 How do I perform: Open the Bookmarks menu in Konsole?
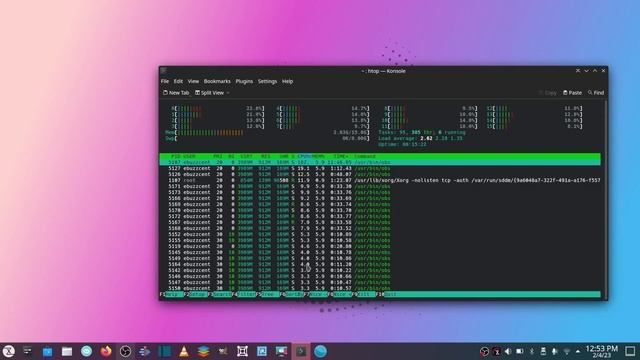pos(217,81)
